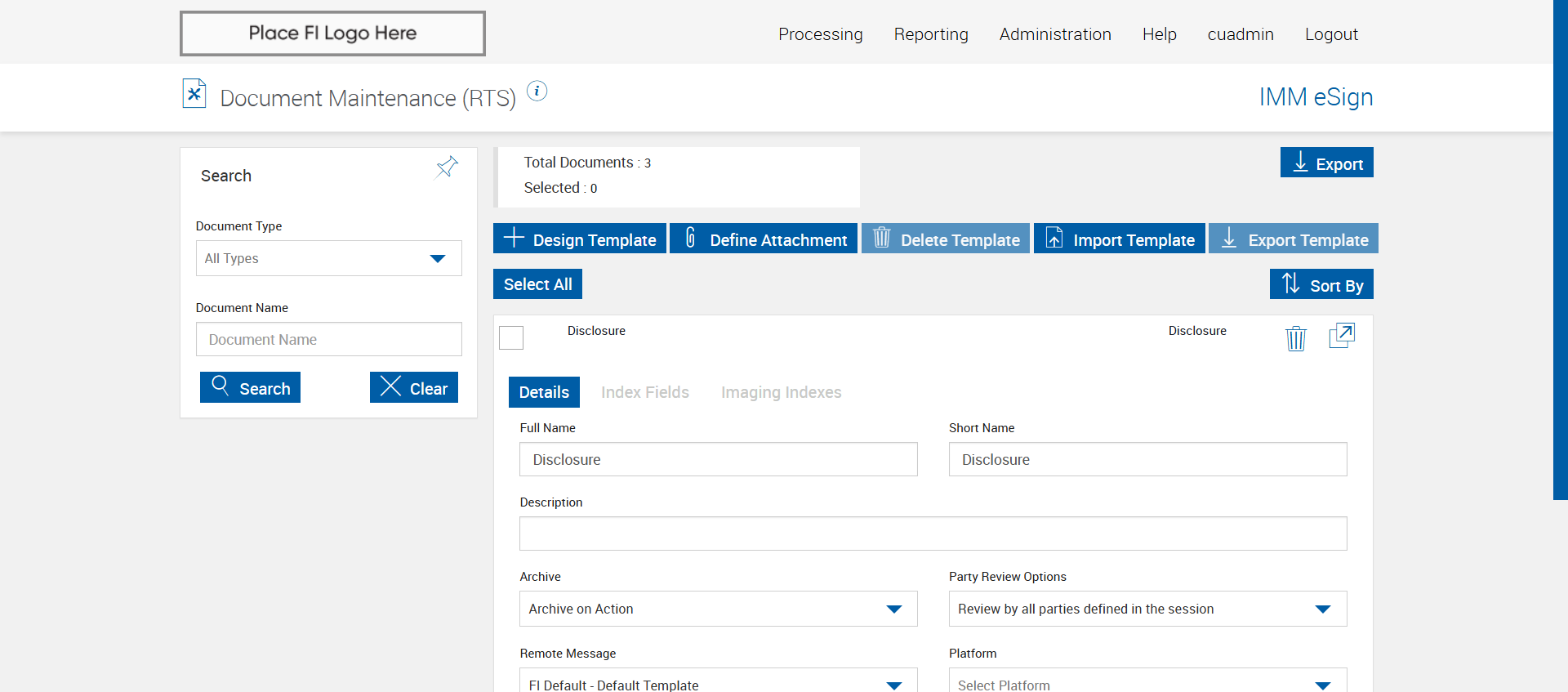This screenshot has width=1568, height=692.
Task: Click Import Template button
Action: tap(1119, 239)
